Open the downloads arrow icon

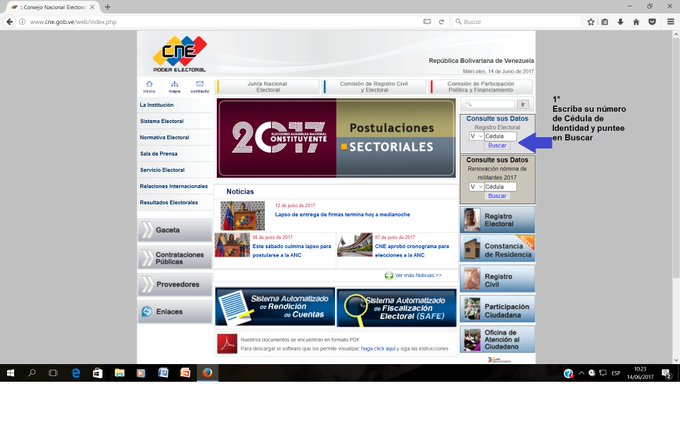coord(621,22)
